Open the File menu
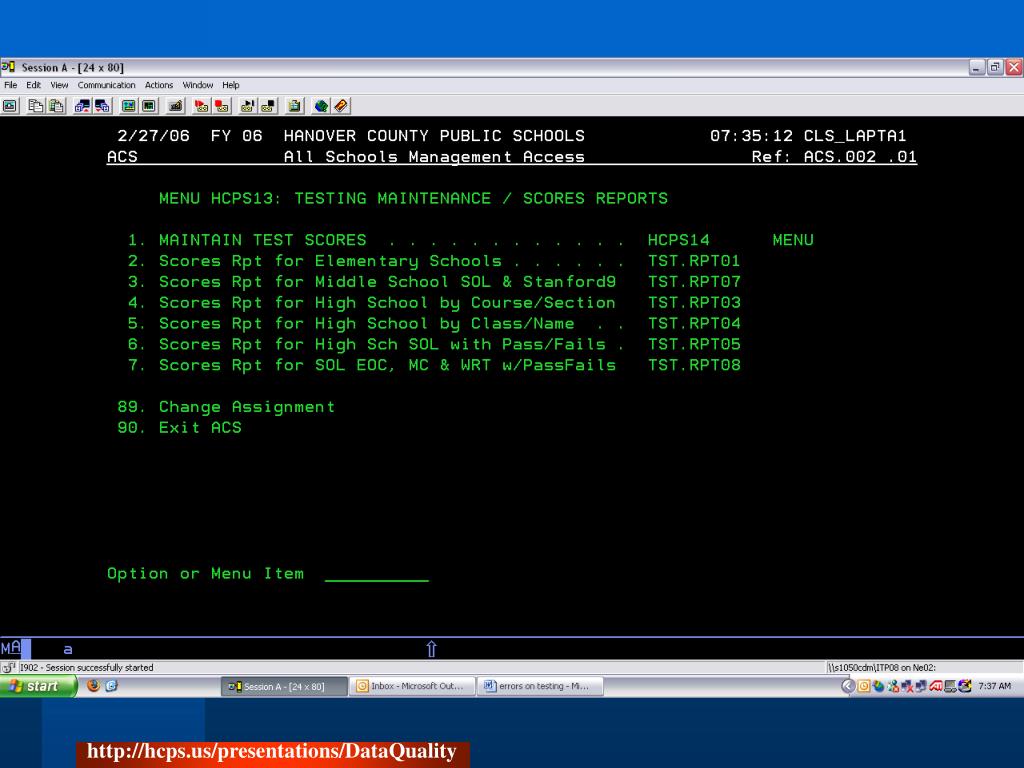Screen dimensions: 1024x768 click(10, 85)
